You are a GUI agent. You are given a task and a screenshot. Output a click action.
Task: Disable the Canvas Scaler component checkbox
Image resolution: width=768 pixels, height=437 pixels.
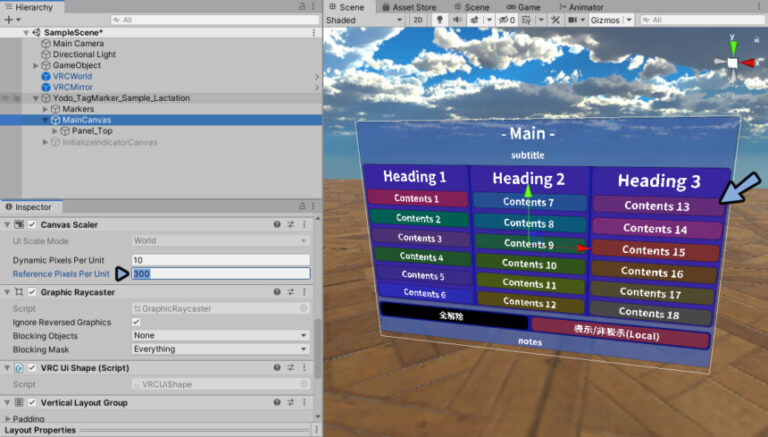point(32,224)
